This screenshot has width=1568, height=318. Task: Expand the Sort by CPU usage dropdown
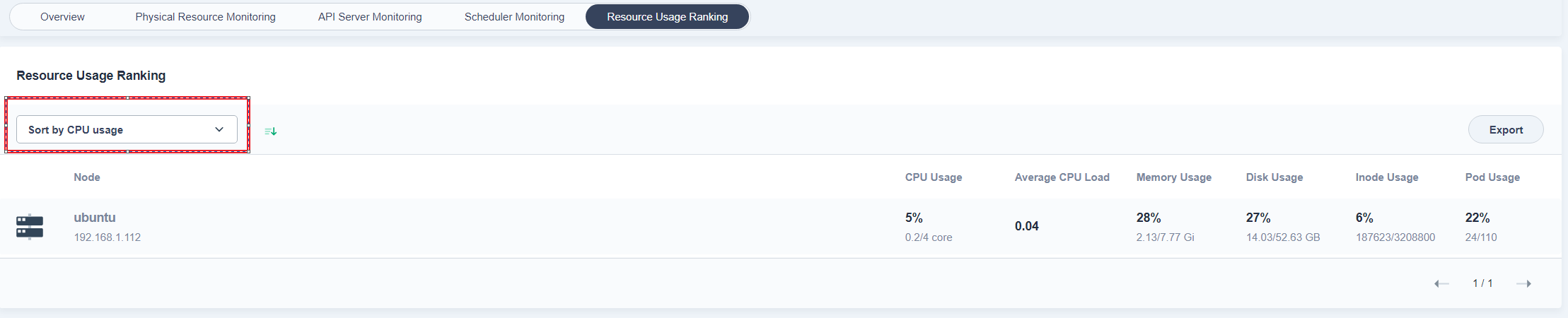[127, 130]
